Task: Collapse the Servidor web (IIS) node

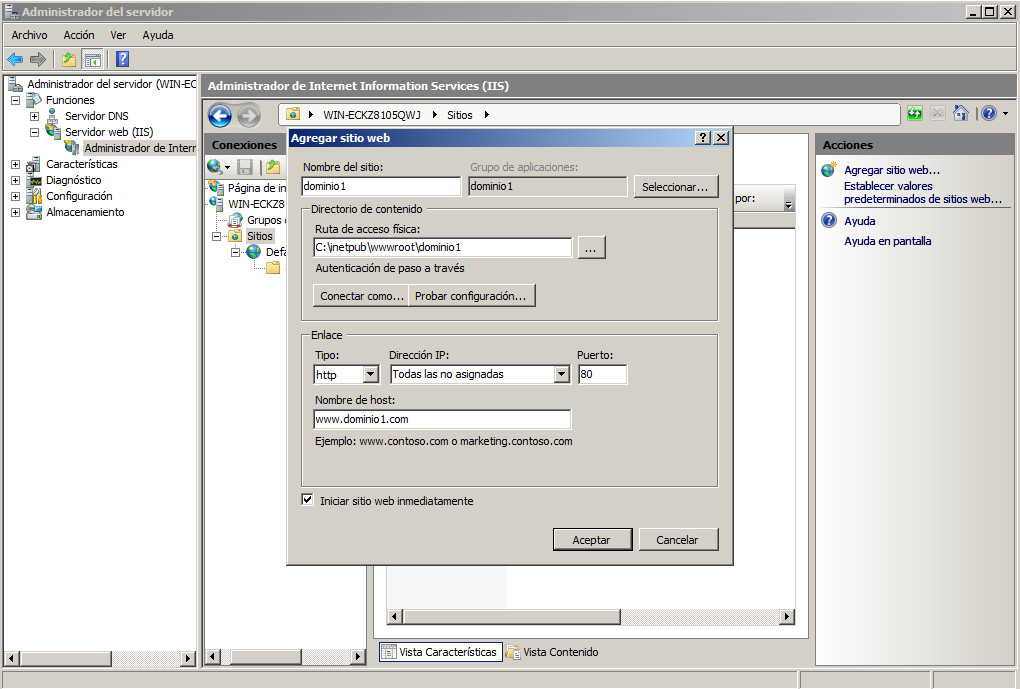Action: point(34,132)
